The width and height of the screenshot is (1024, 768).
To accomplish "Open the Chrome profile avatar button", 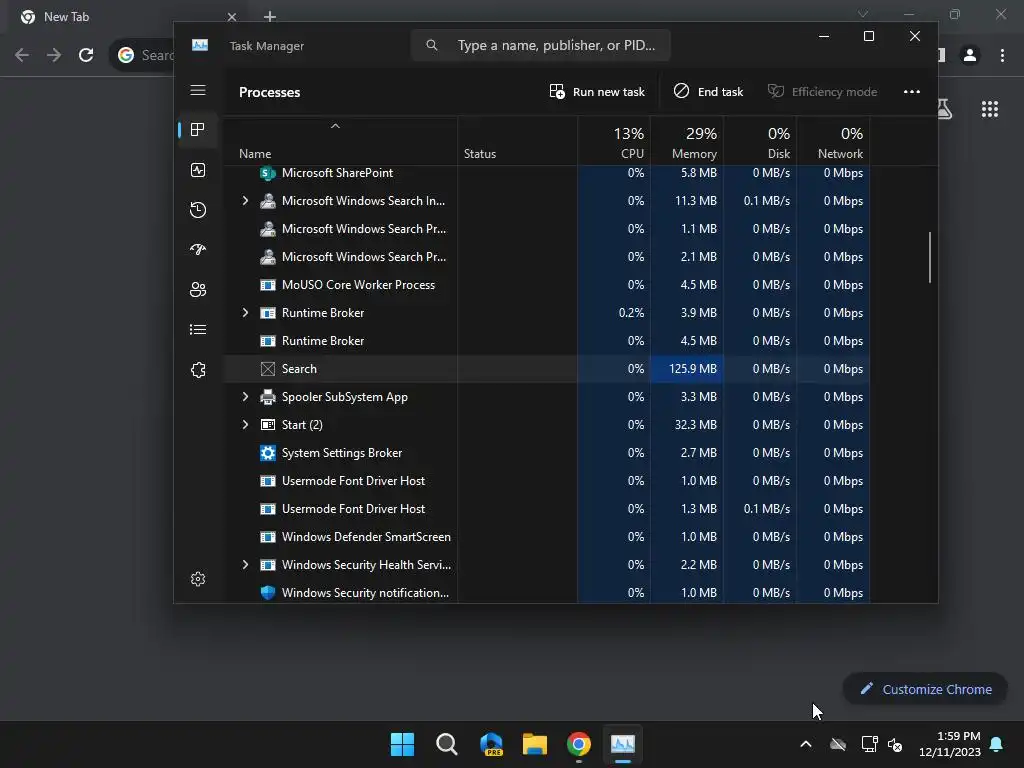I will point(970,56).
